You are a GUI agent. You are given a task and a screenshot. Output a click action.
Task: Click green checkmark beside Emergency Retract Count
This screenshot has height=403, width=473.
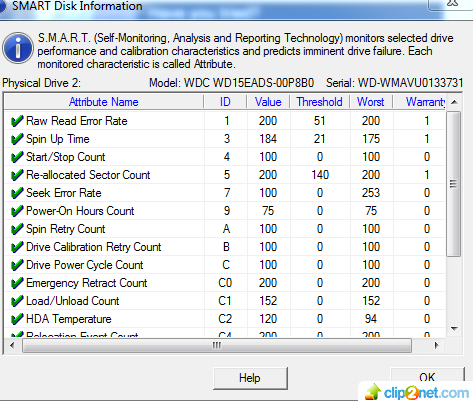click(x=17, y=283)
